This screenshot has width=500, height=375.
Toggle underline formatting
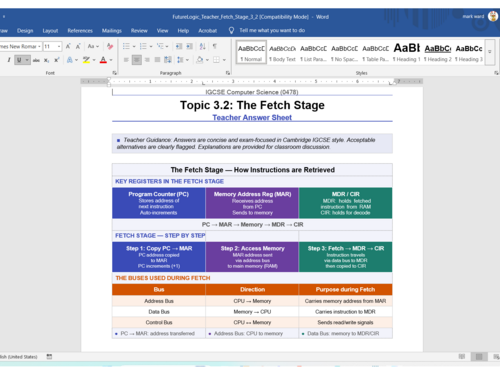(19, 60)
